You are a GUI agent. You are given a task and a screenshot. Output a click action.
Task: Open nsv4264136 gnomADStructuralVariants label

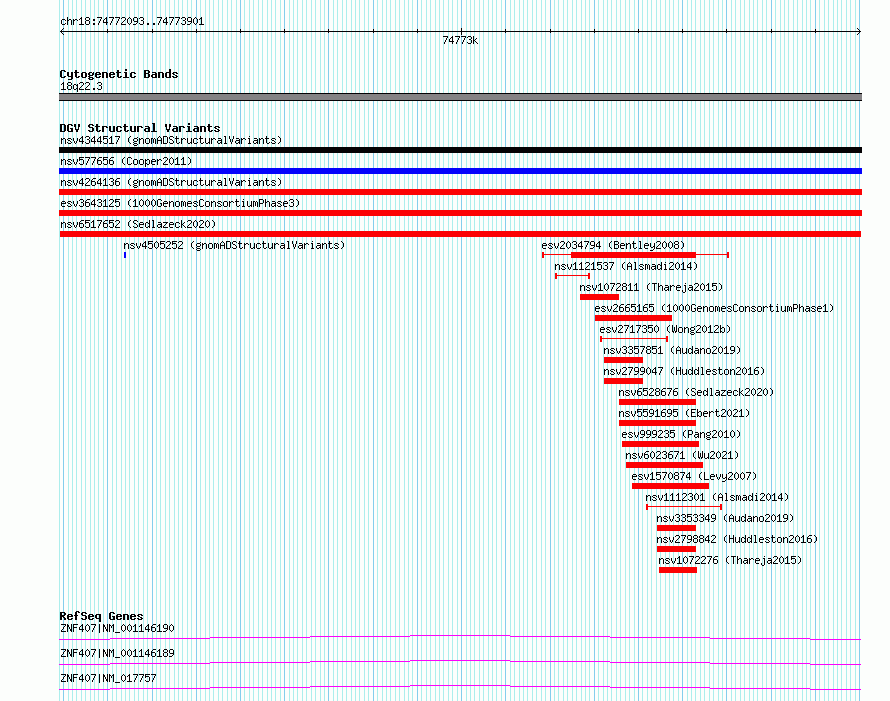click(171, 182)
